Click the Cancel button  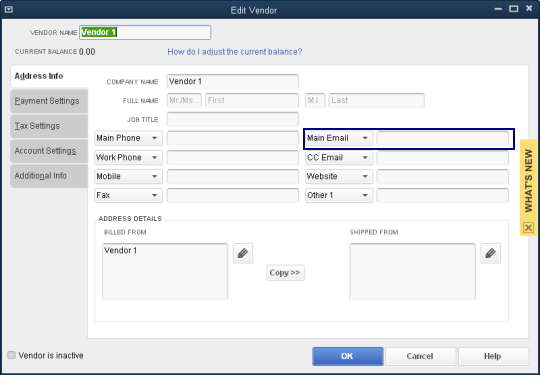(x=420, y=356)
